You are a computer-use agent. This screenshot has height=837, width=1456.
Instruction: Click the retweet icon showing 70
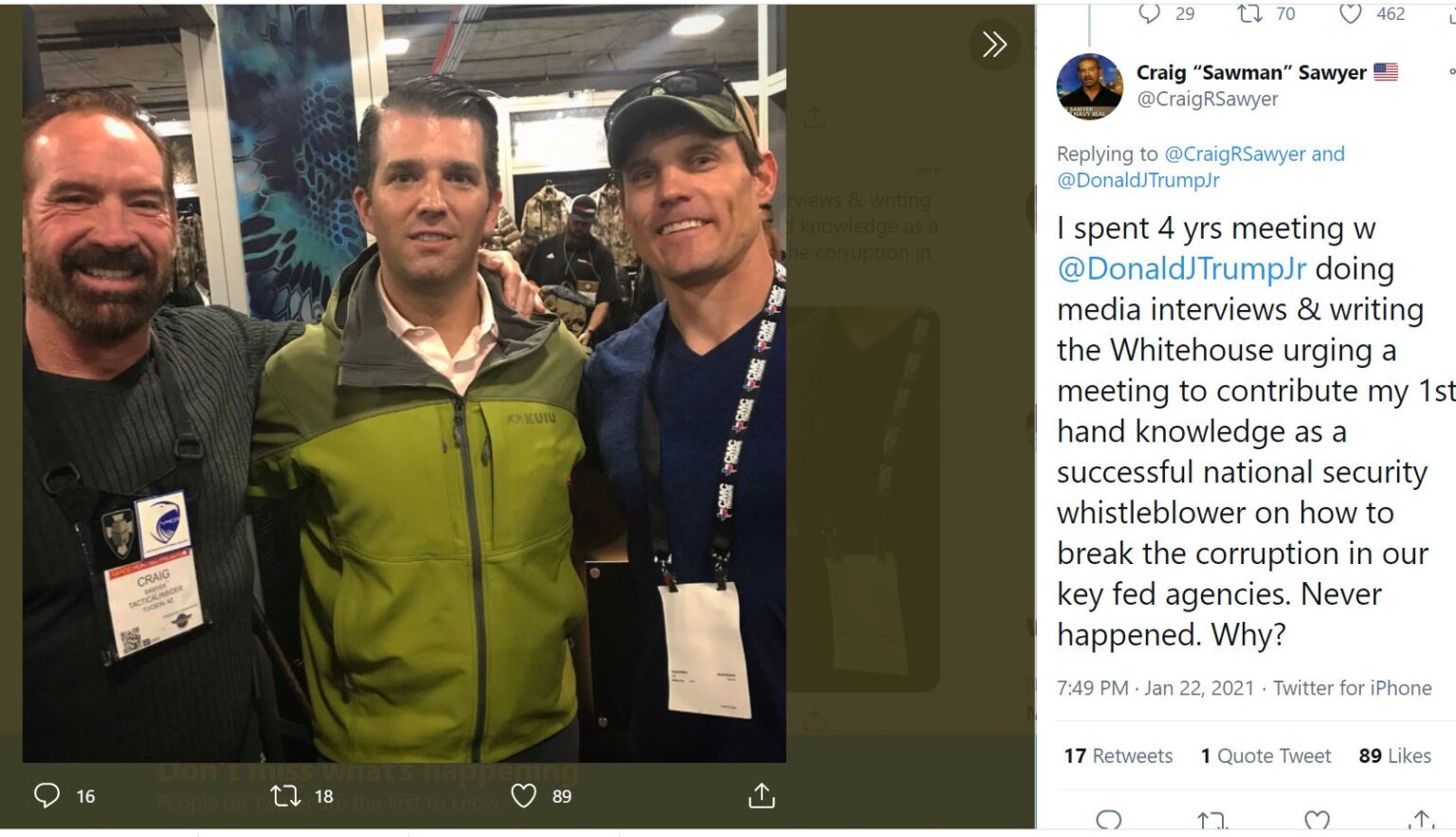(x=1250, y=13)
